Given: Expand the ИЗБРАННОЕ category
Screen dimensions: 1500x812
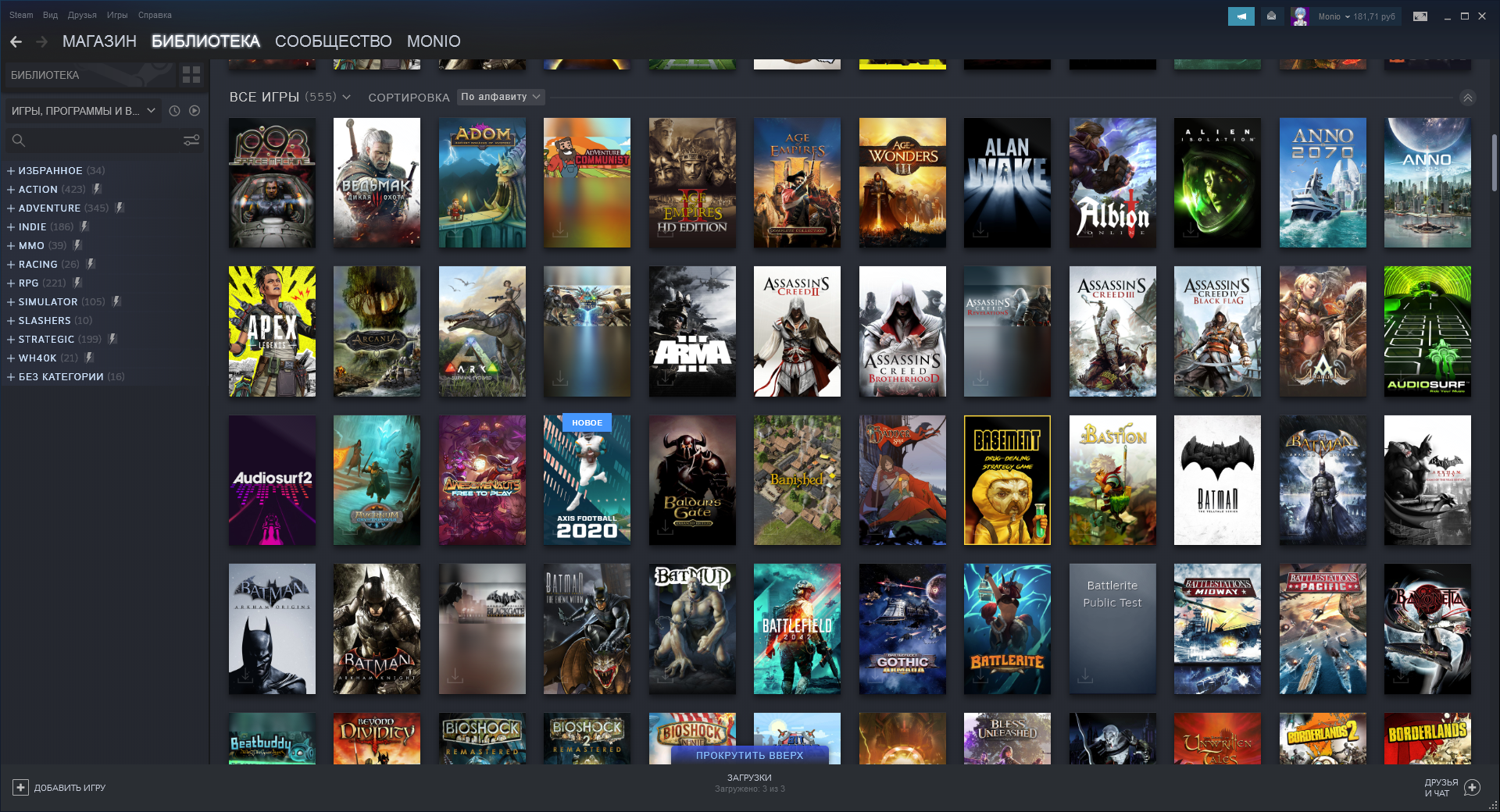Looking at the screenshot, I should click(11, 170).
